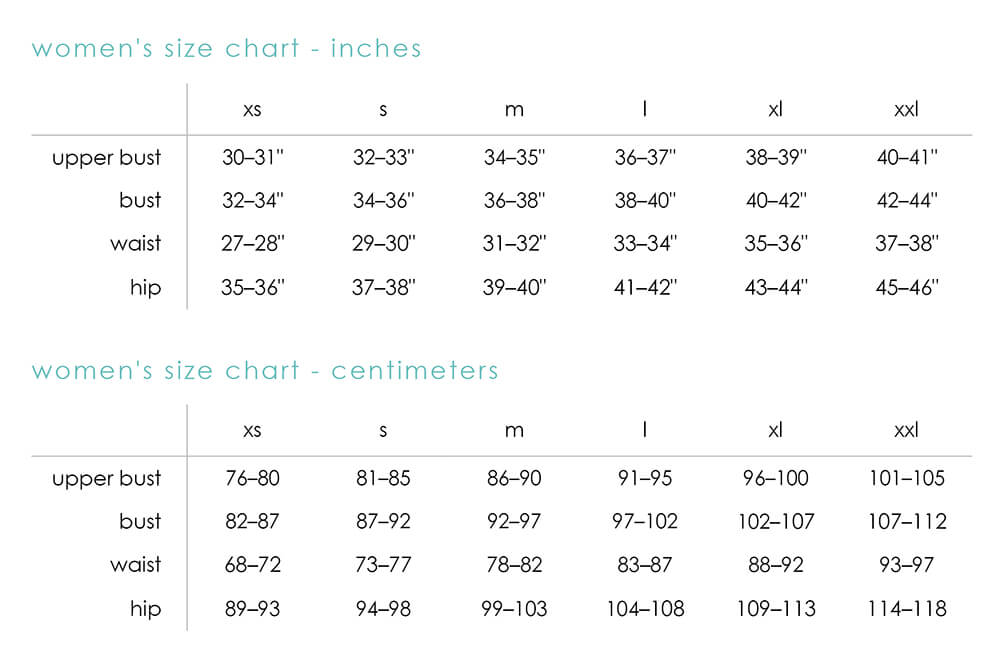
Task: Click the 40–42" bust measurement cell
Action: tap(776, 200)
